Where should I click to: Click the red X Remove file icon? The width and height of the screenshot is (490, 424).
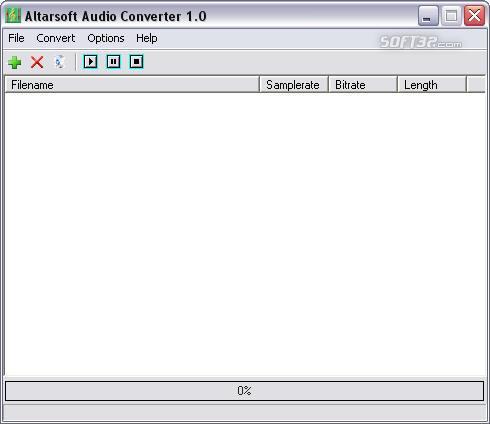[37, 62]
